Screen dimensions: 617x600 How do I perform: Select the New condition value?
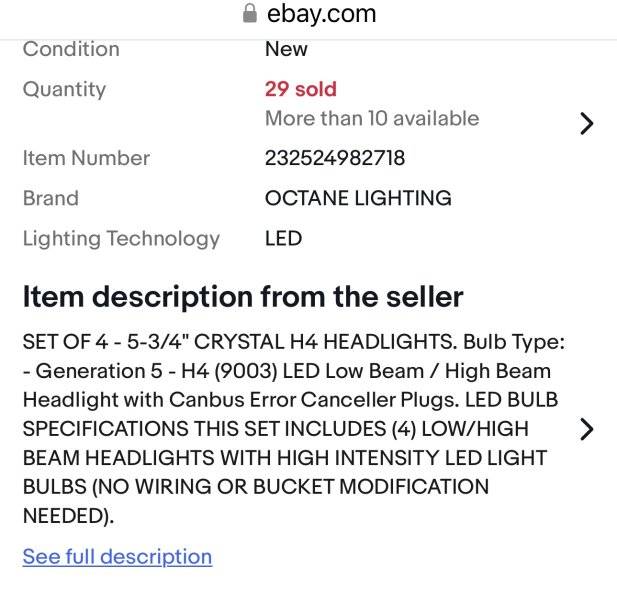pos(286,49)
